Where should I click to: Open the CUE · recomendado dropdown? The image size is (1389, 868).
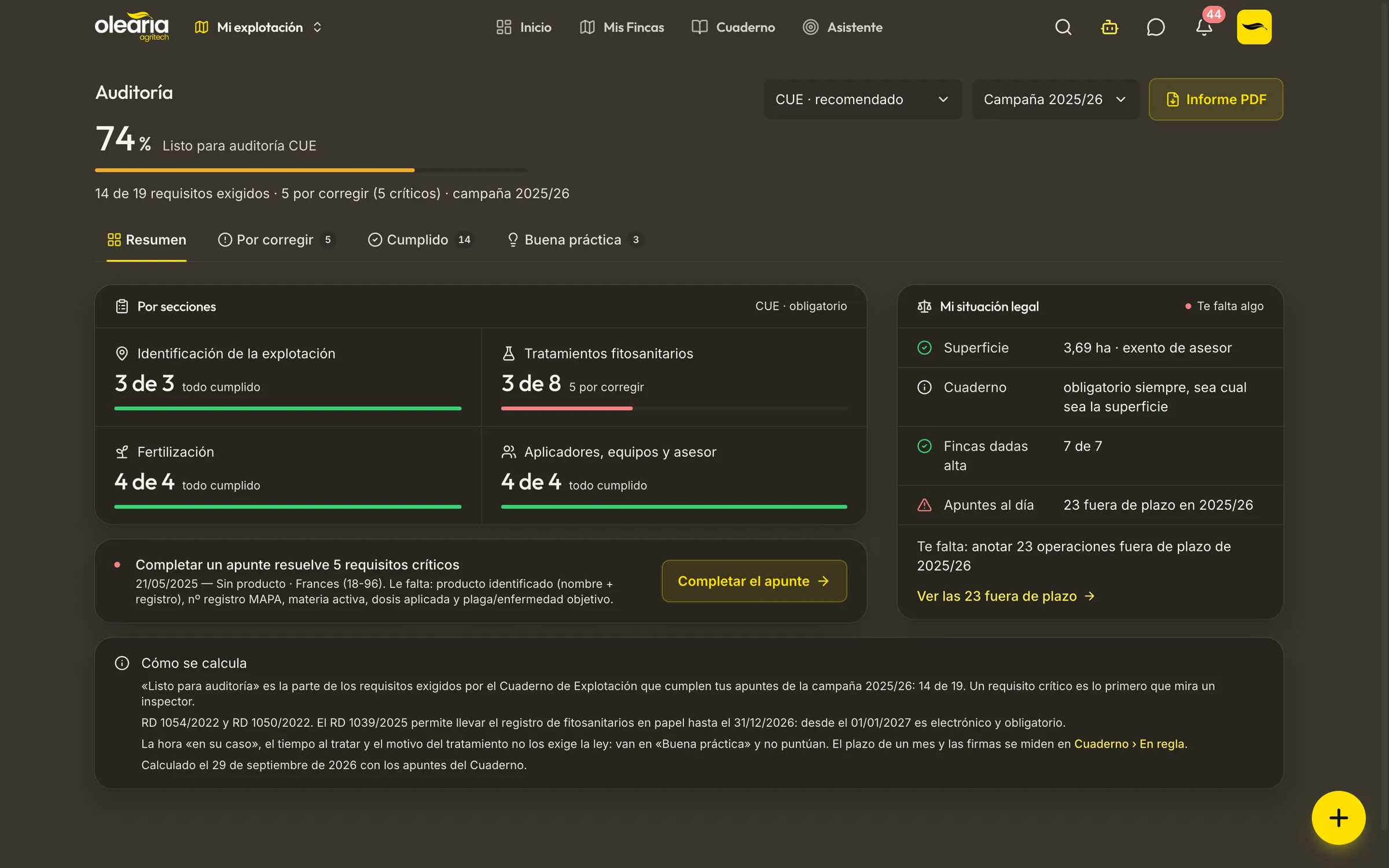862,100
